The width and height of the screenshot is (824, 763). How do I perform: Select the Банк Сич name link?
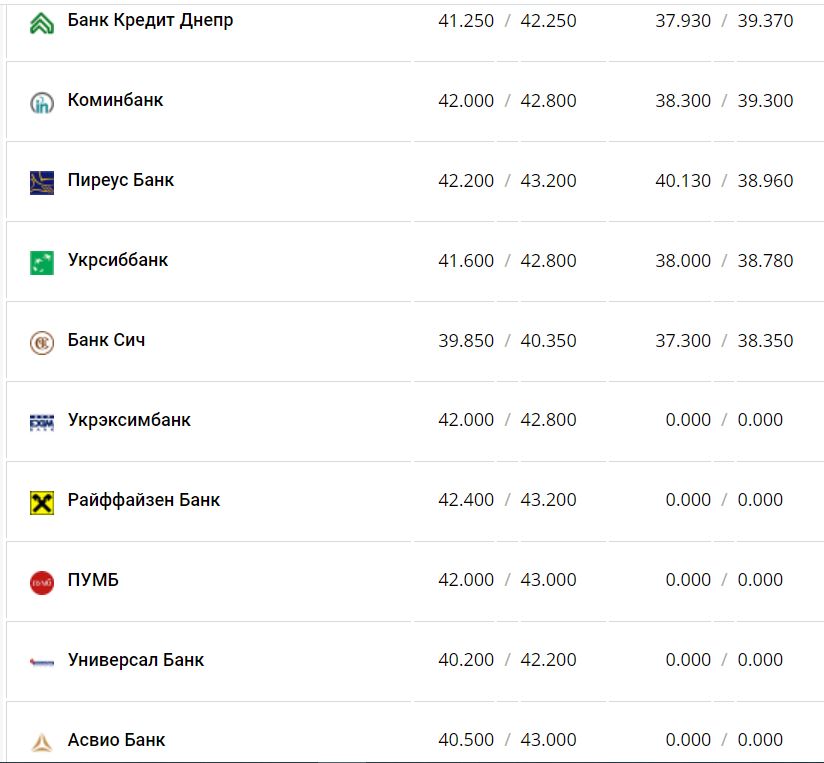coord(106,340)
